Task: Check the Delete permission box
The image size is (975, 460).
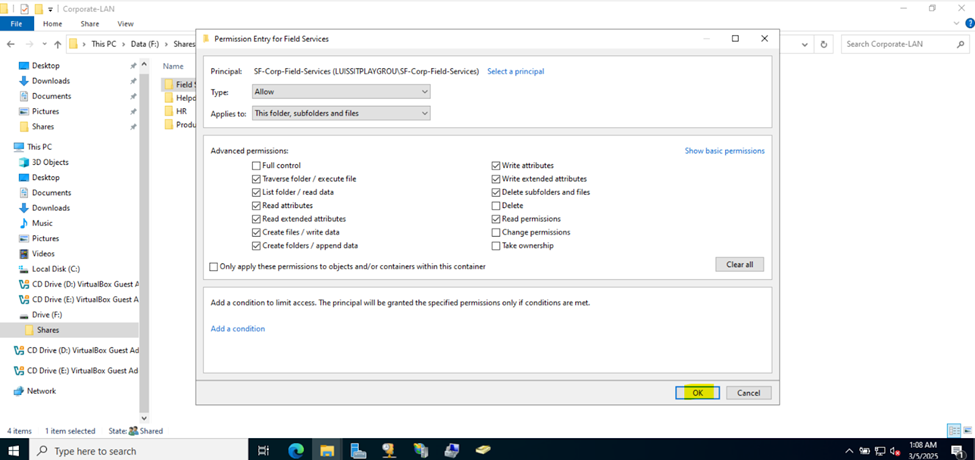Action: [496, 205]
